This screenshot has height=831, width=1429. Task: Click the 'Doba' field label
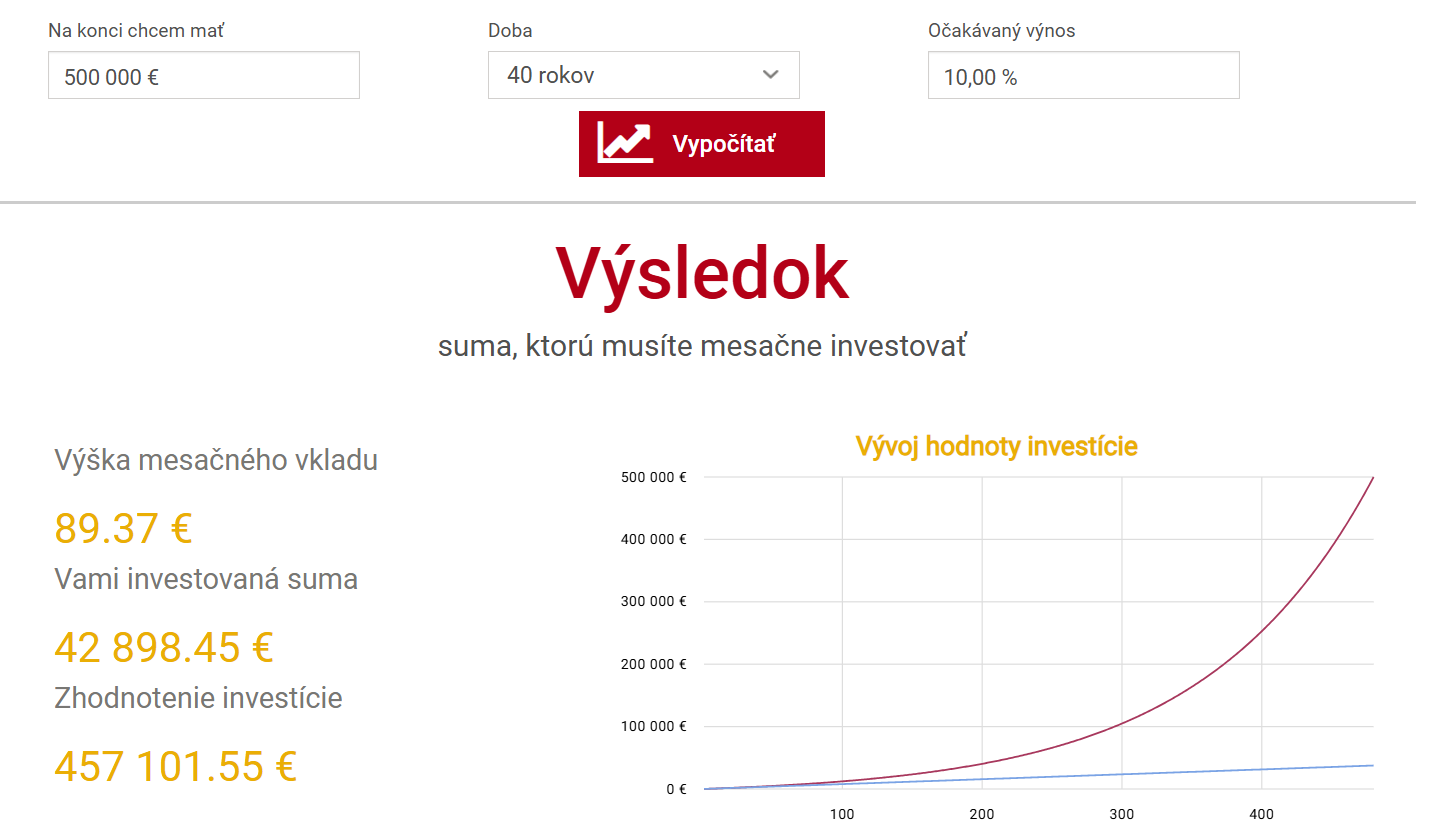[x=510, y=31]
